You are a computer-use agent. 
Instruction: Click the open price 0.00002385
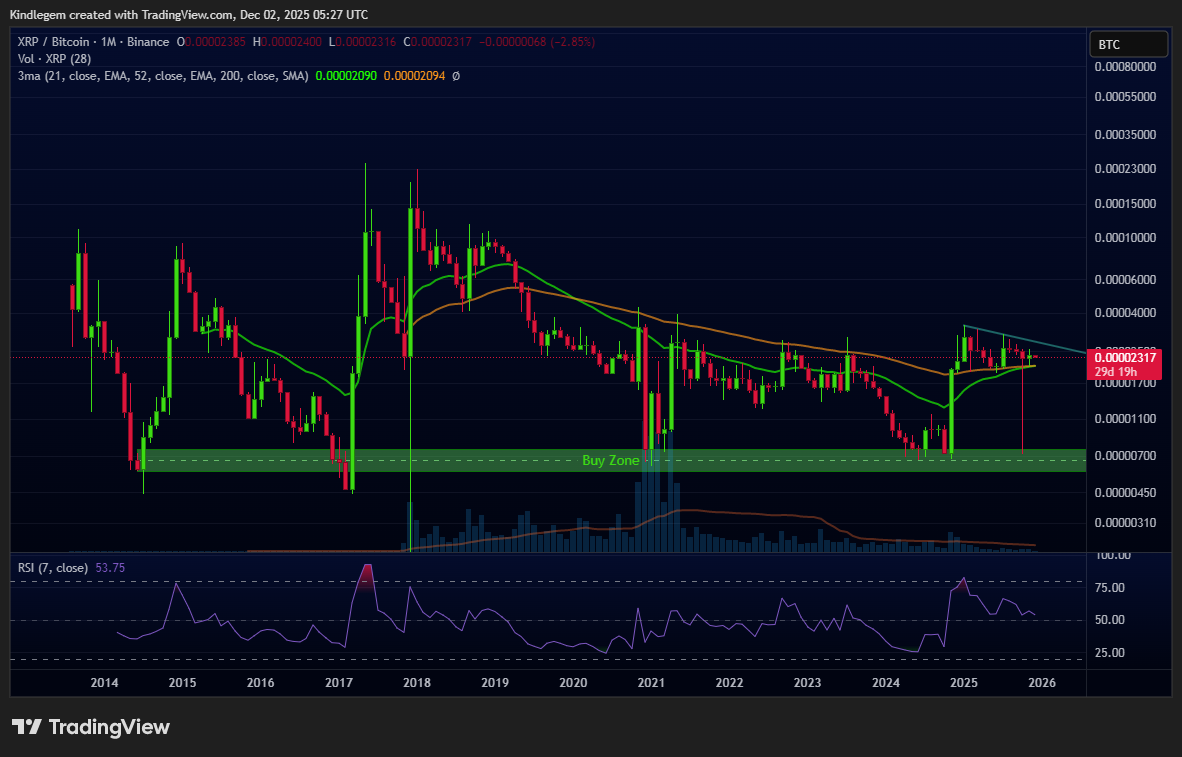pos(215,42)
